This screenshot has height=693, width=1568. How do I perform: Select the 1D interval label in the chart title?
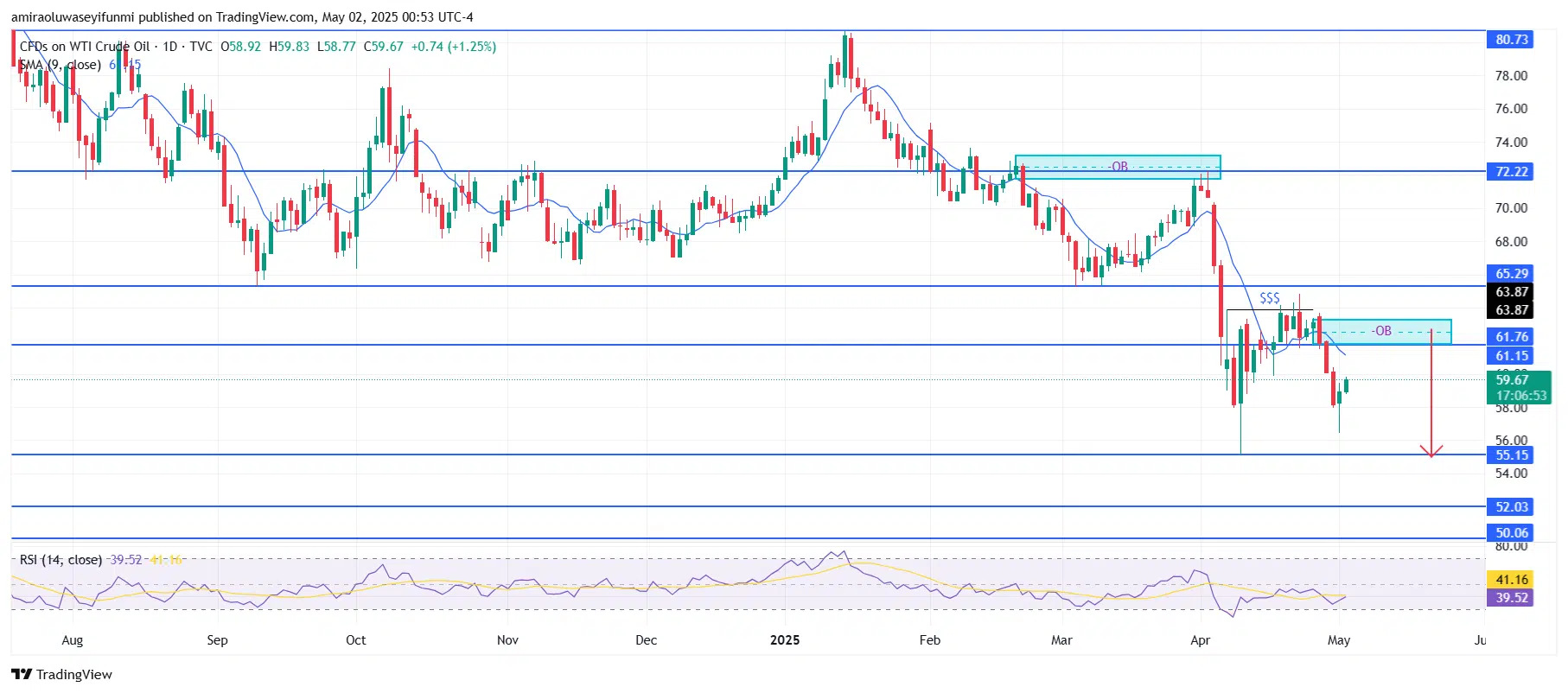tap(170, 47)
